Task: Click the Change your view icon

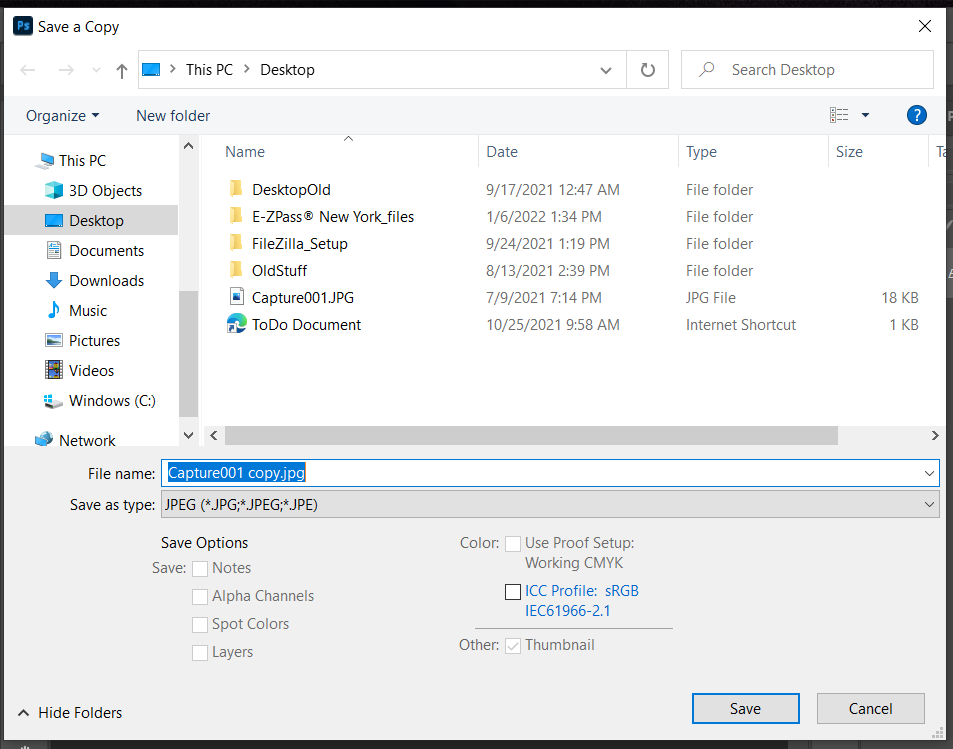Action: tap(839, 115)
